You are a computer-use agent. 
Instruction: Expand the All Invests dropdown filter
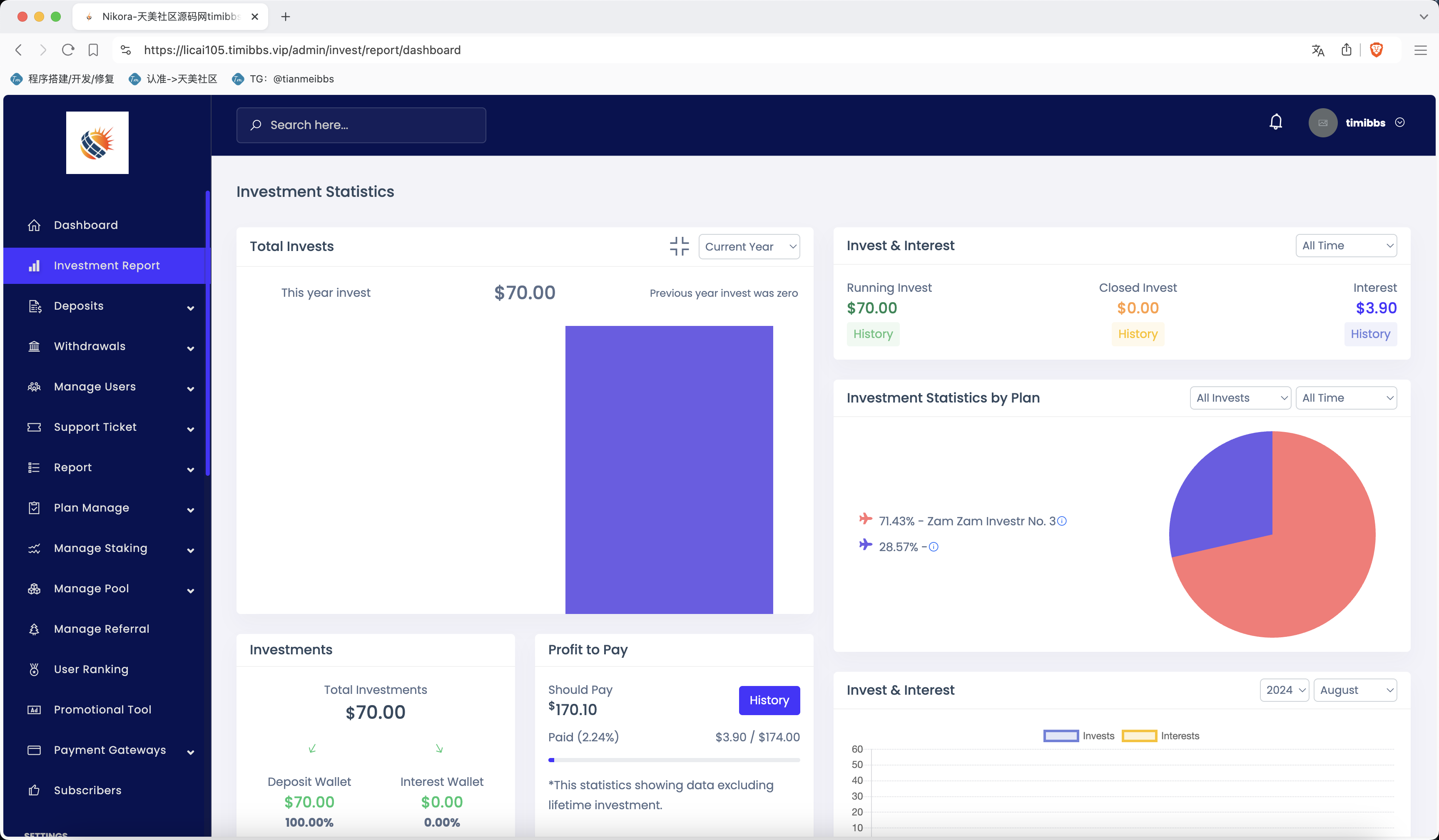point(1239,398)
